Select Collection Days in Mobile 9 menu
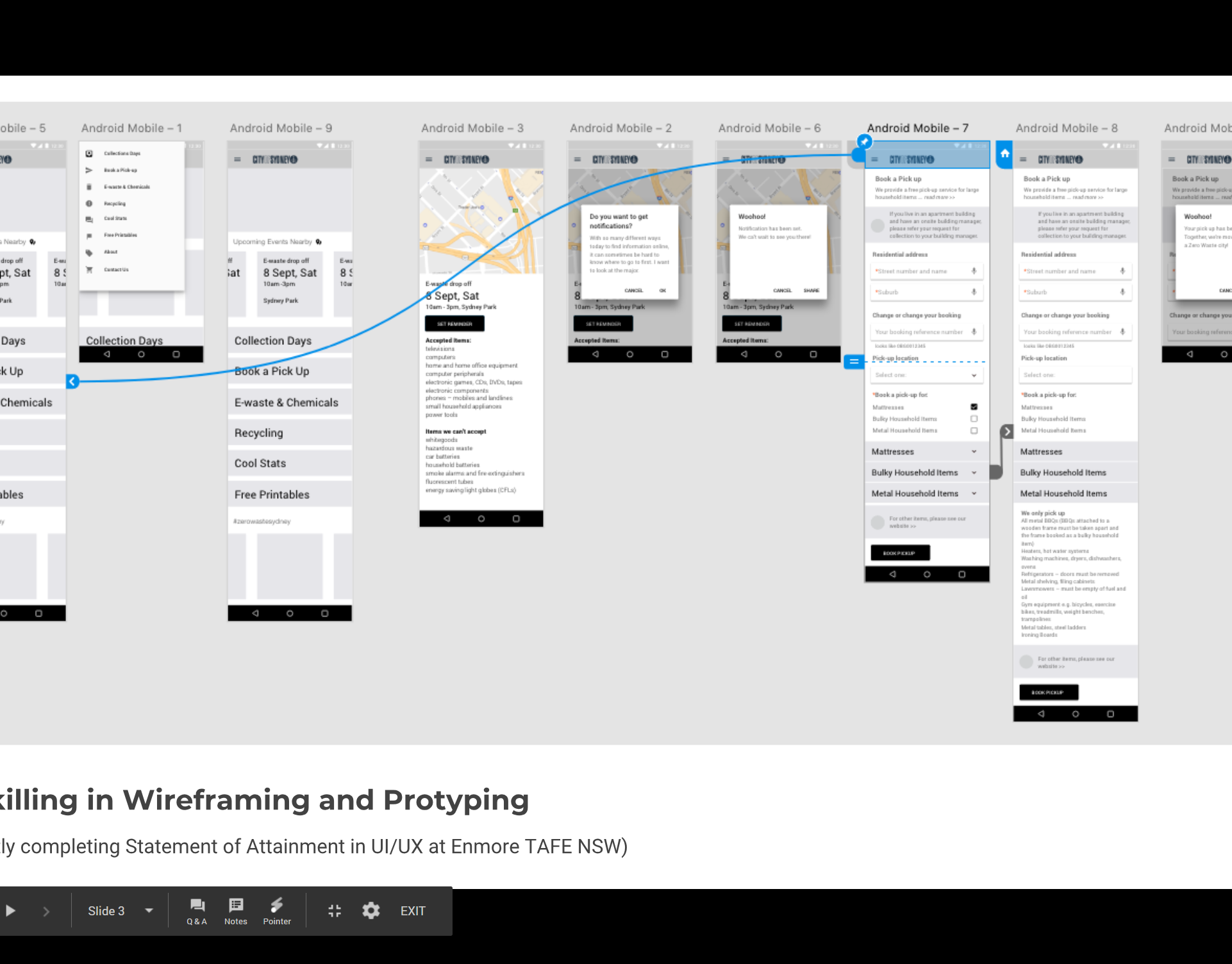Viewport: 1232px width, 964px height. click(x=290, y=340)
